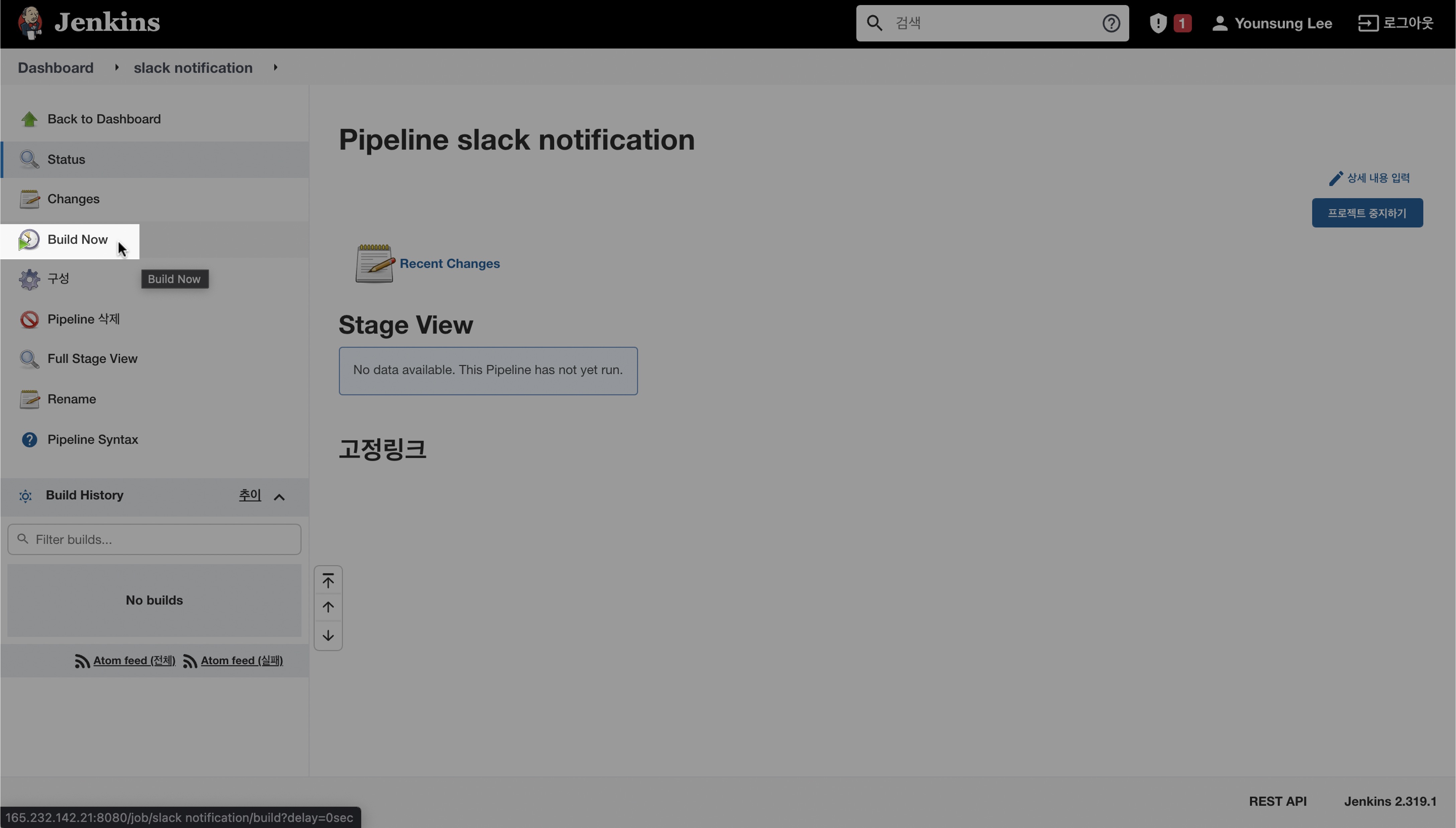Collapse the Build History panel chevron

[279, 497]
